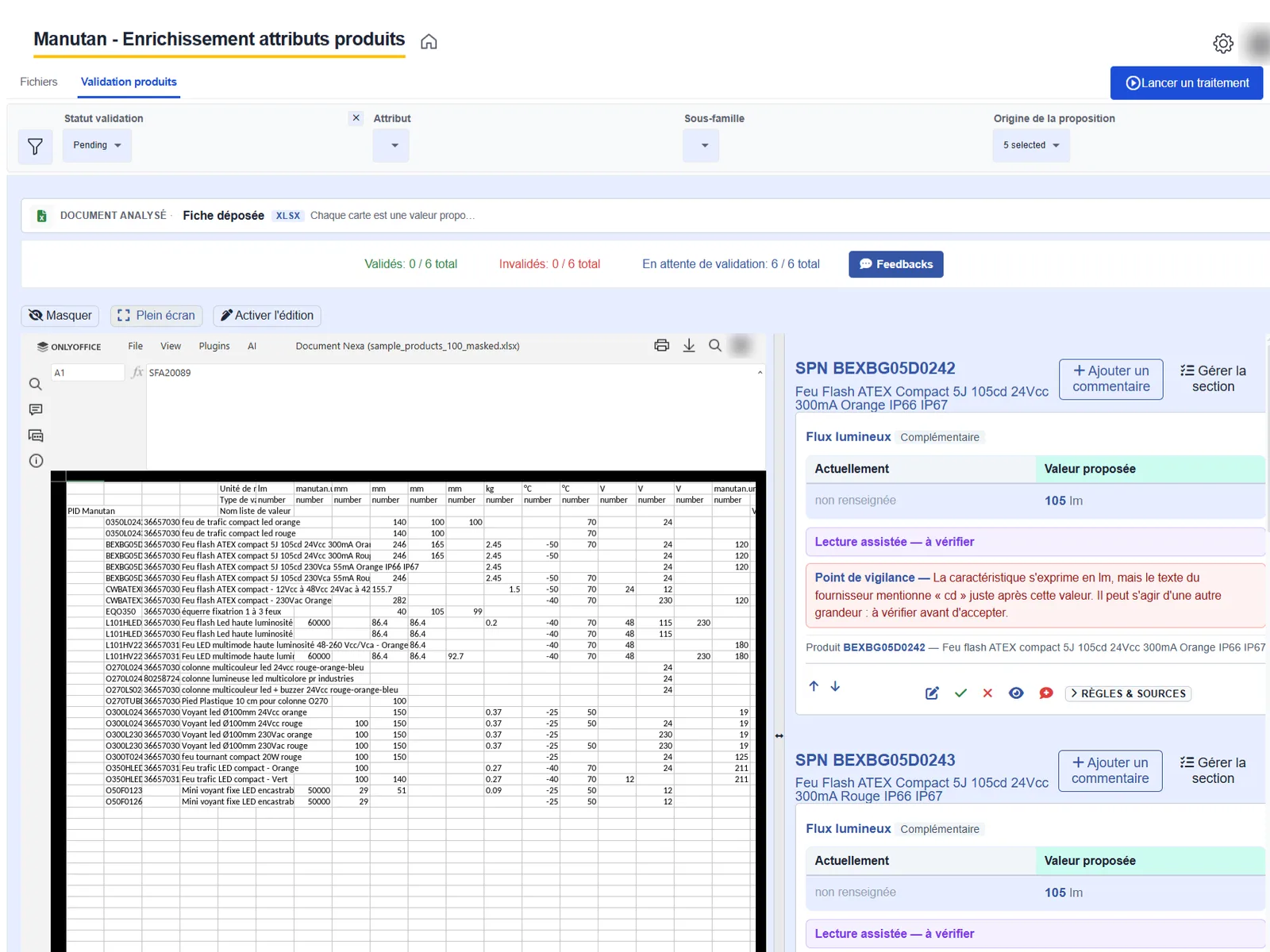The width and height of the screenshot is (1270, 952).
Task: Reject BEXBG05D0242 proposal with red X
Action: coord(987,693)
